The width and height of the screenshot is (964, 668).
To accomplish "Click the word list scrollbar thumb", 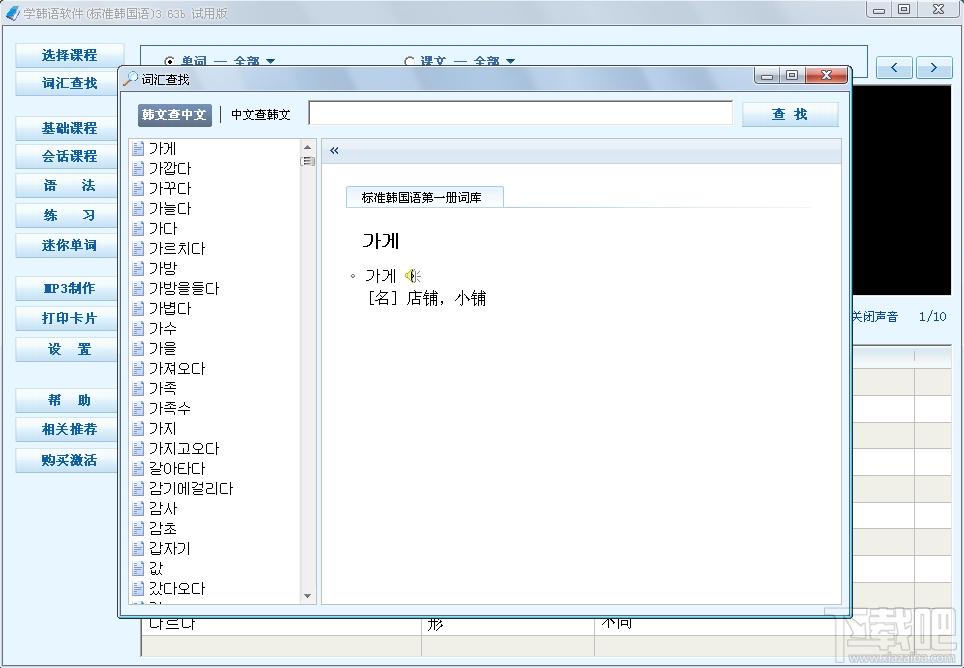I will point(307,162).
